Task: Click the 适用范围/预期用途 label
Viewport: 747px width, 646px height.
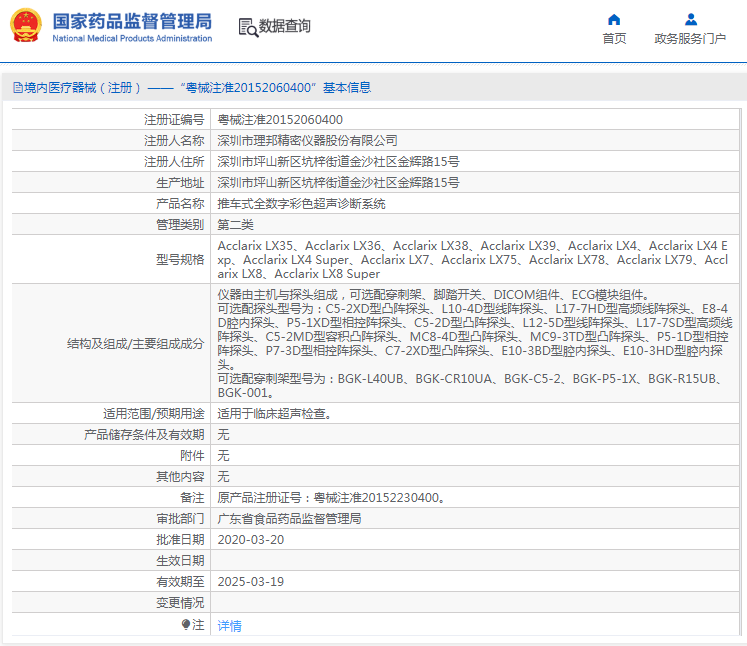Action: click(x=153, y=414)
